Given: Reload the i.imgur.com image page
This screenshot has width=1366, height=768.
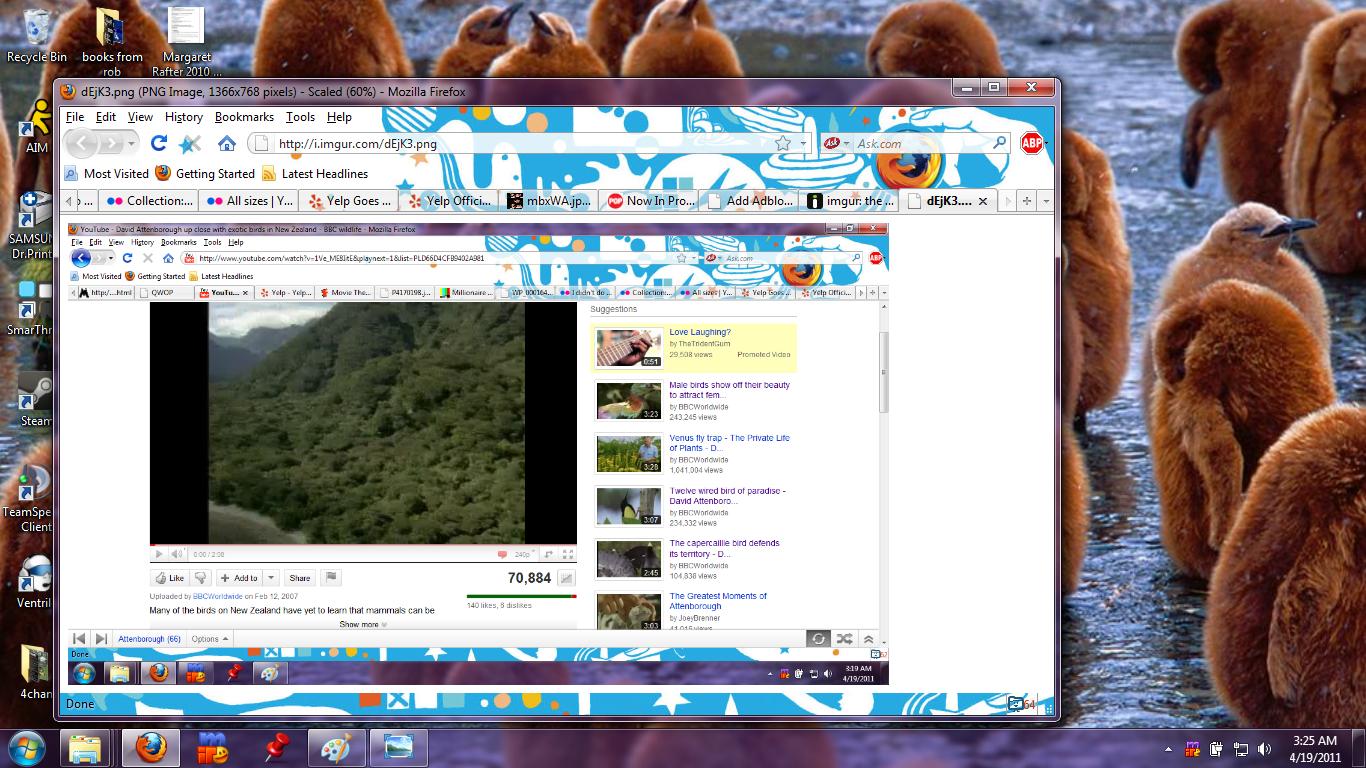Looking at the screenshot, I should click(x=158, y=143).
